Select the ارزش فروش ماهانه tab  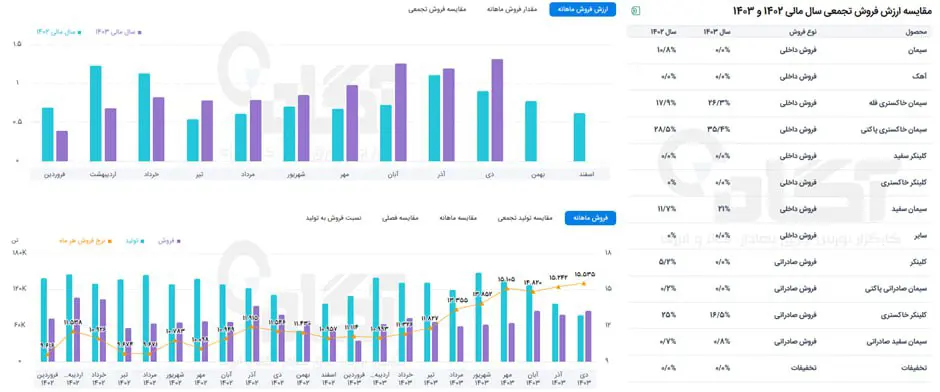582,10
